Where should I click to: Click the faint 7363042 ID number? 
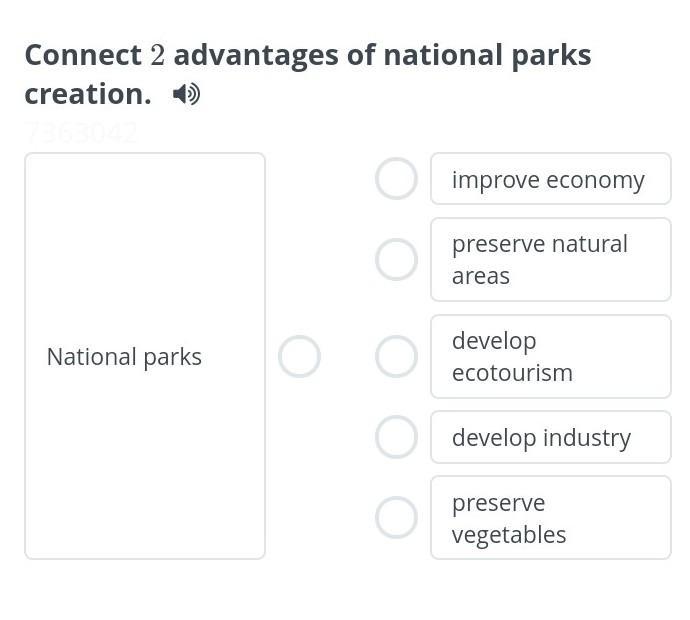[81, 132]
